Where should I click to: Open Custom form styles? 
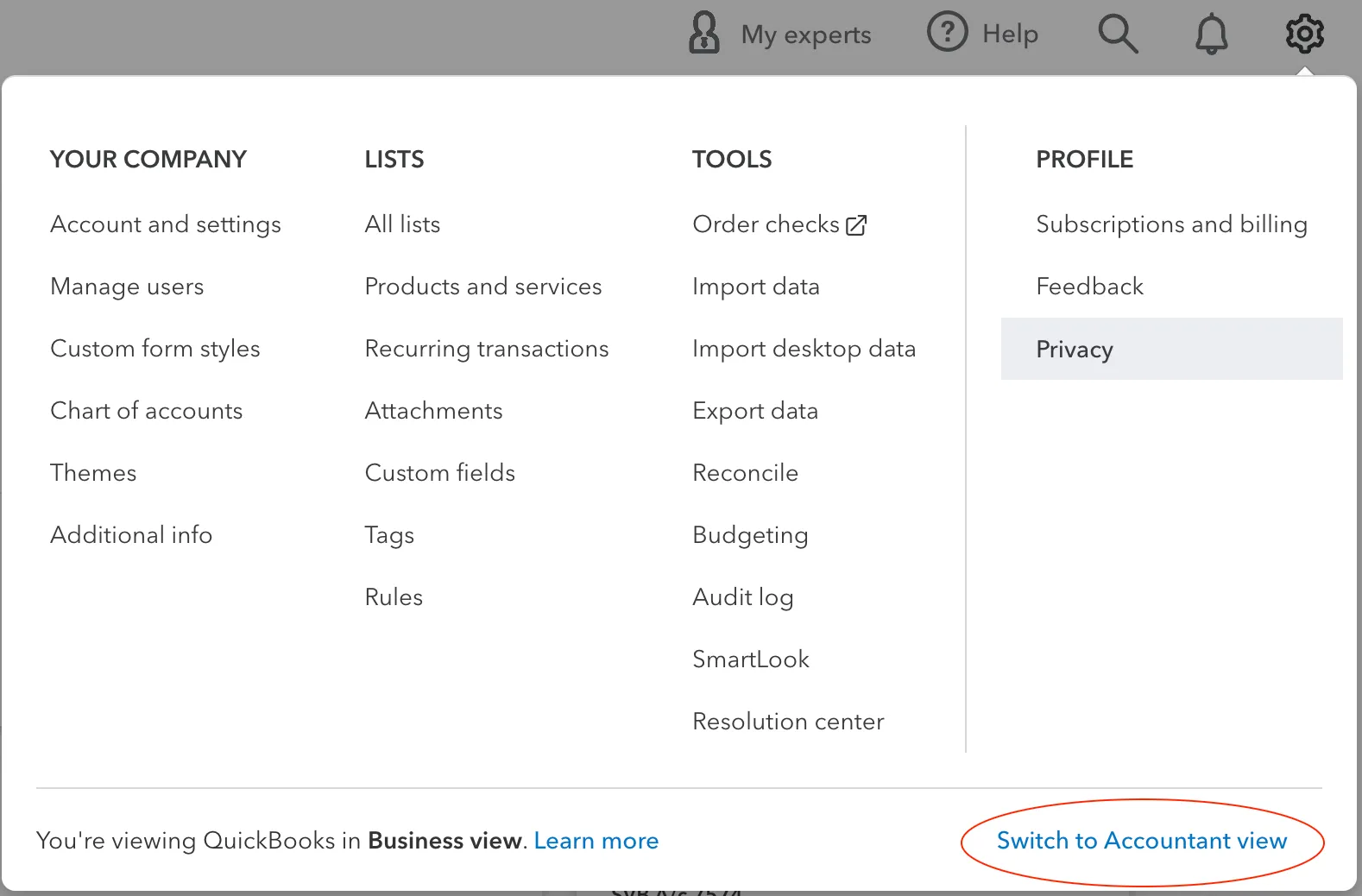point(155,349)
